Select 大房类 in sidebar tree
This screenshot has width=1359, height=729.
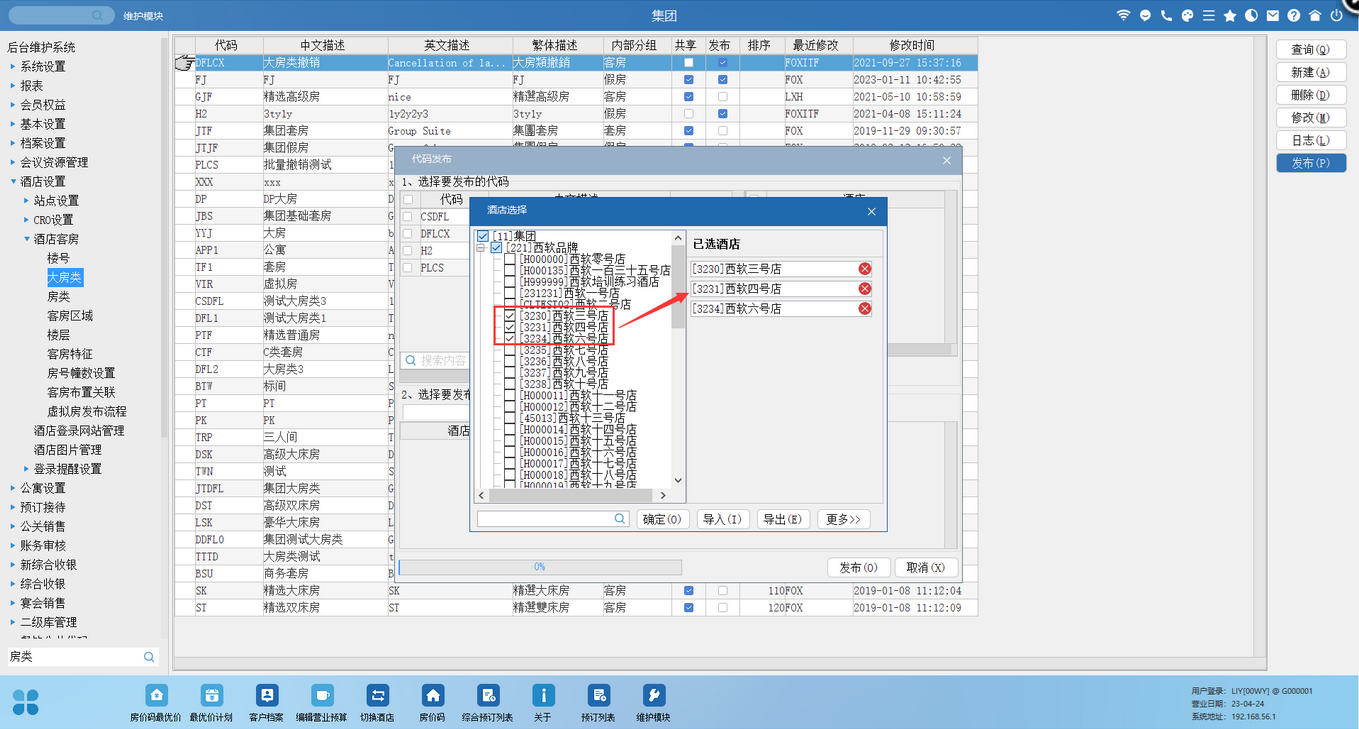(65, 277)
